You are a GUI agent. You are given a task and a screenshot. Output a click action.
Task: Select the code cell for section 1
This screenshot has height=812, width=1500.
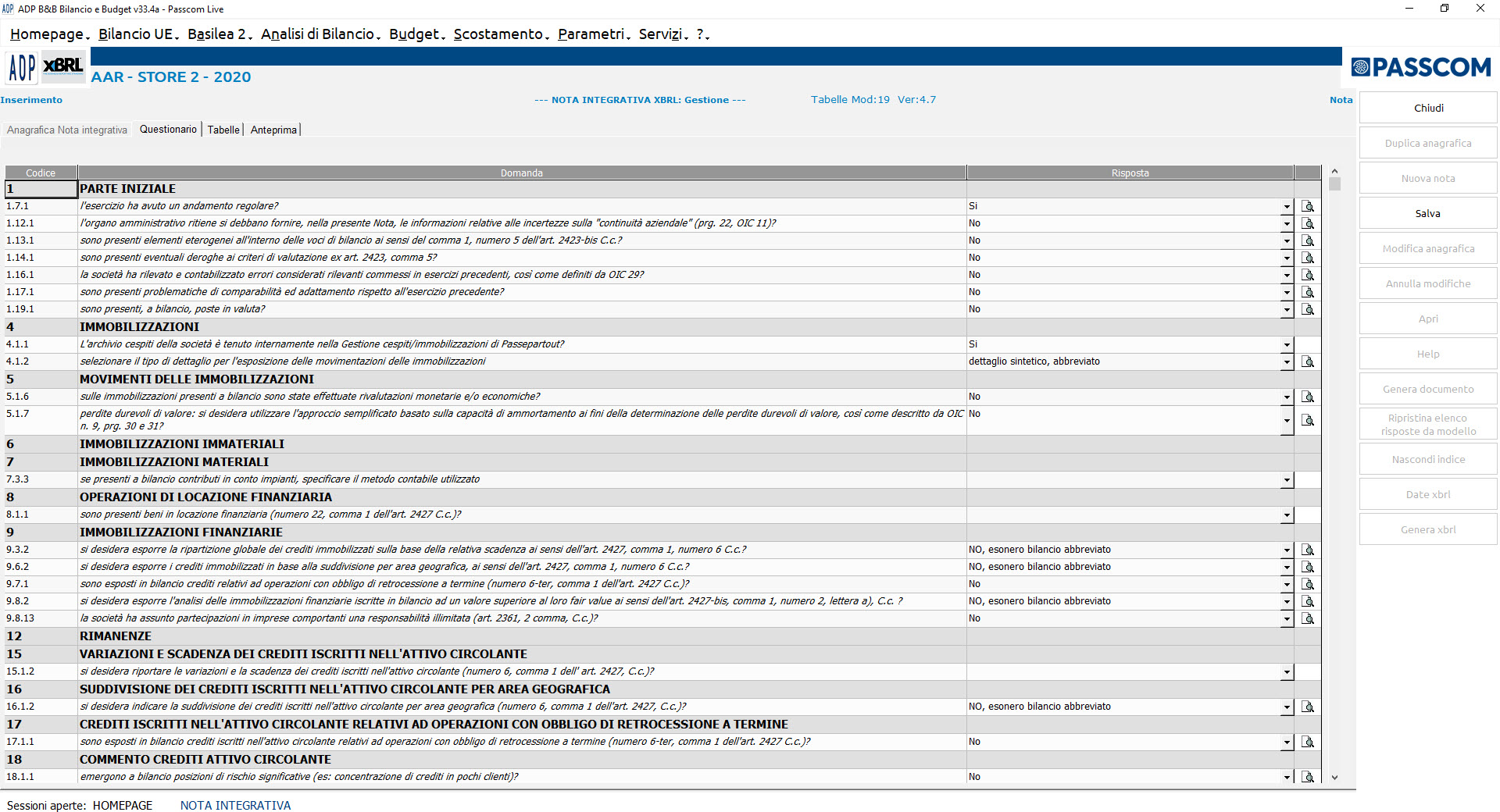pos(41,189)
